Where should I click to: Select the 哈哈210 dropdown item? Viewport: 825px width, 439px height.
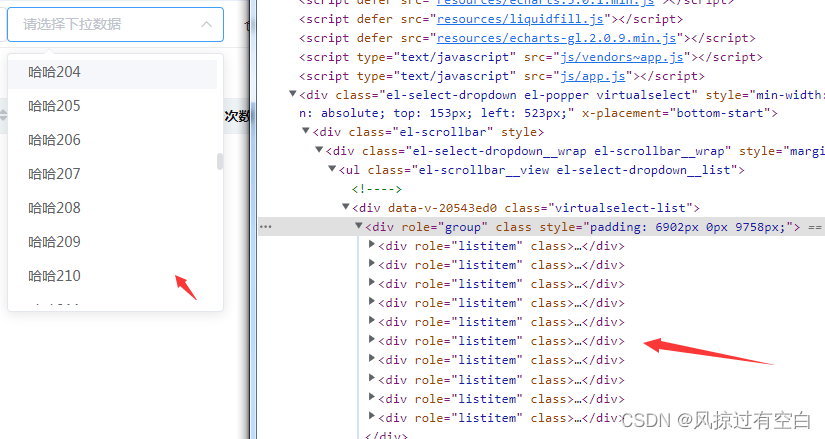pos(112,276)
